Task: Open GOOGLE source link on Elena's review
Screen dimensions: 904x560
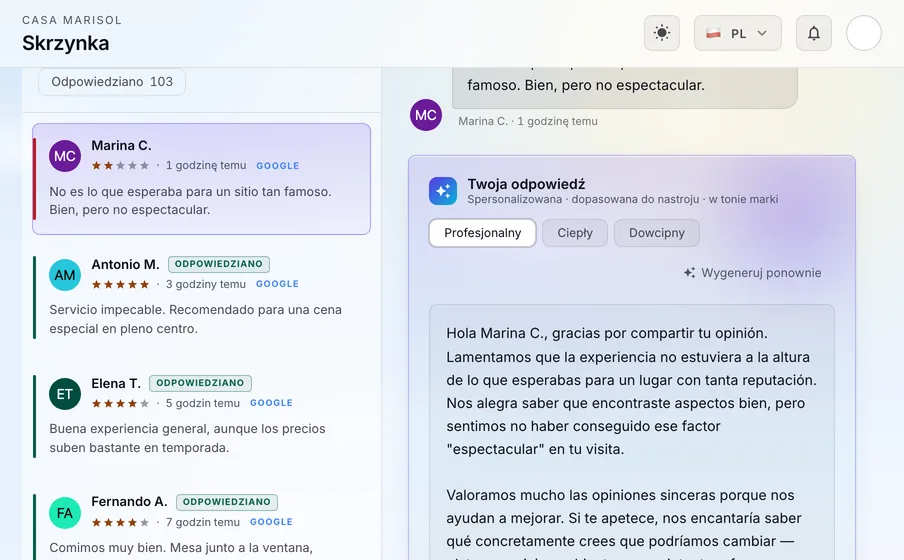Action: 271,403
